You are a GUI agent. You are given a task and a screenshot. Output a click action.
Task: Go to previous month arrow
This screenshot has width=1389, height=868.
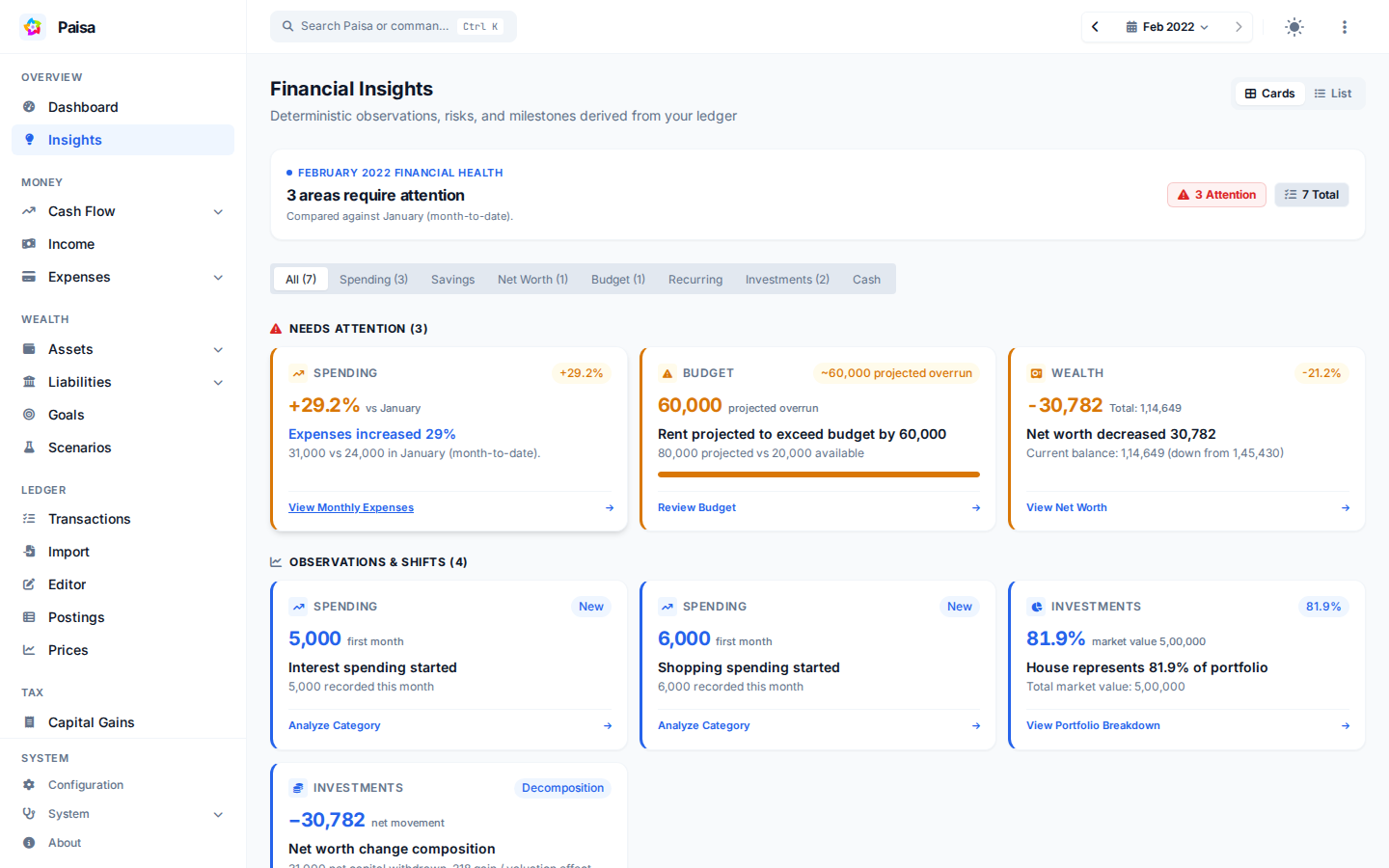(1095, 27)
